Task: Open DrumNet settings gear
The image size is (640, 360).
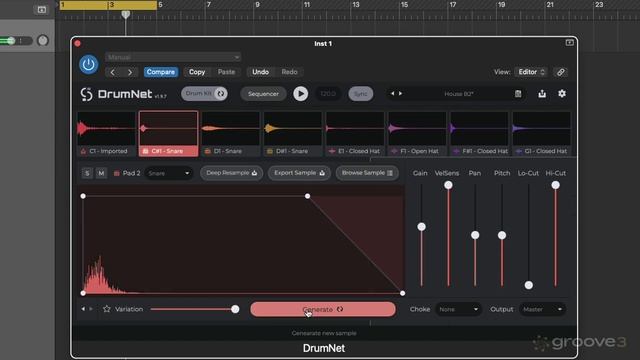Action: tap(562, 93)
